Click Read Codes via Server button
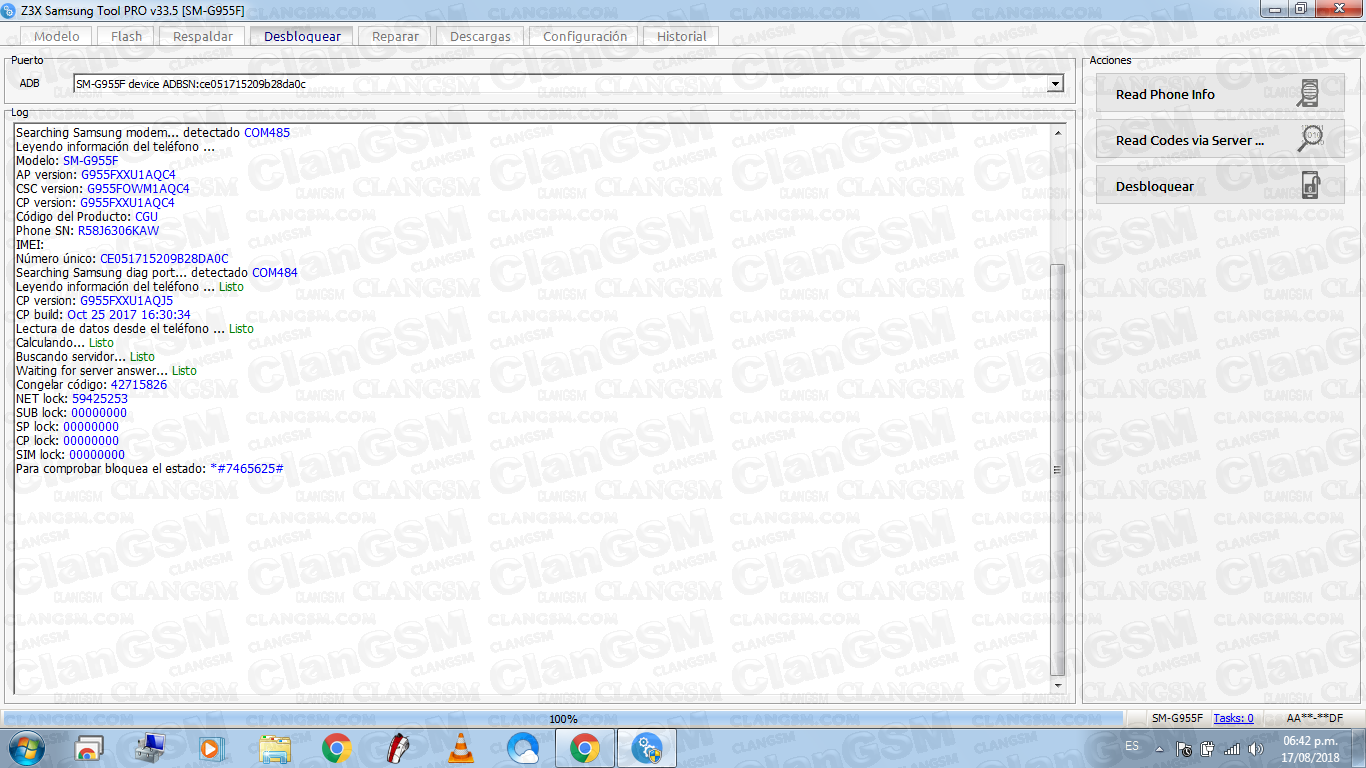 pyautogui.click(x=1220, y=140)
